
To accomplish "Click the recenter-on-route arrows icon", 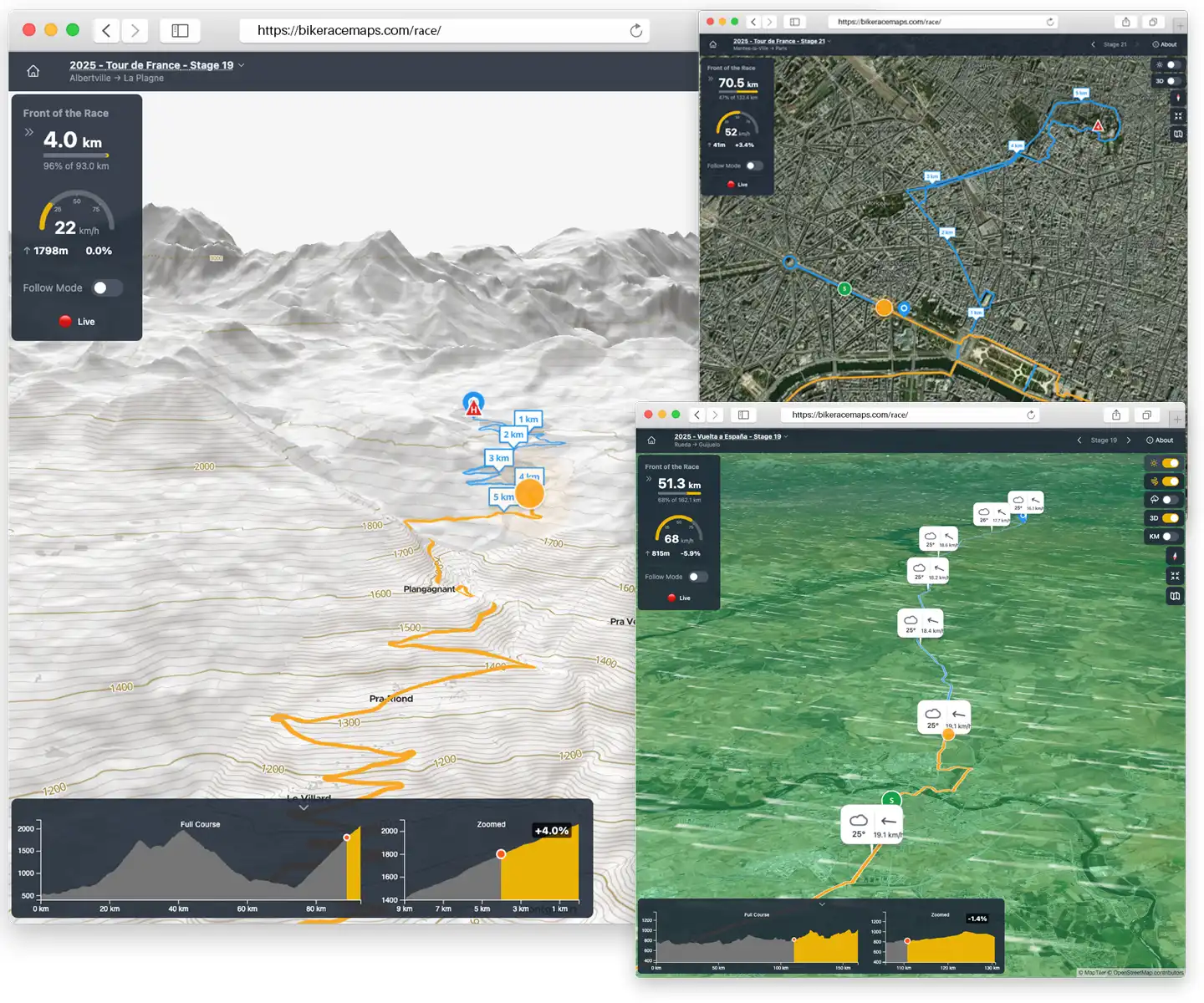I will 1175,575.
